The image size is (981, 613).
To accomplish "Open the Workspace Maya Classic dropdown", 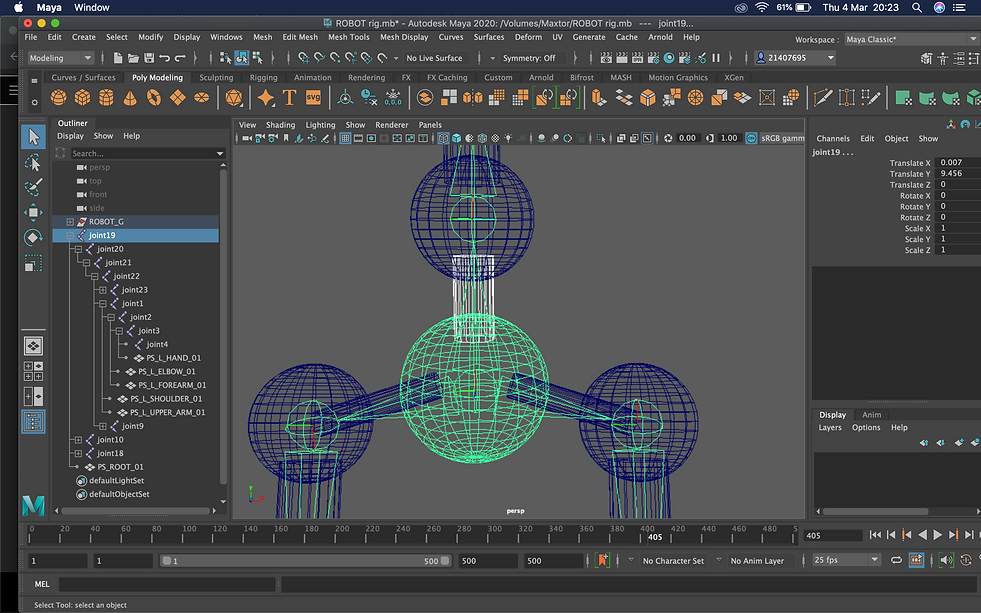I will (910, 39).
